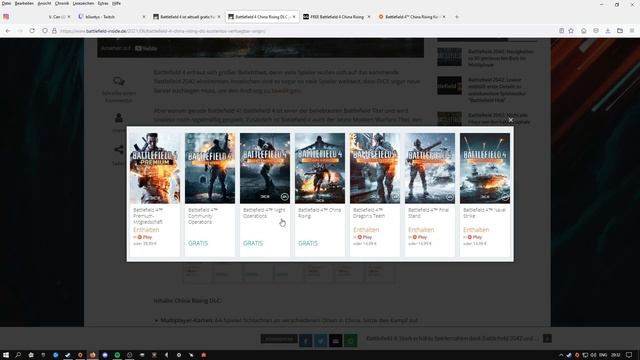This screenshot has height=360, width=640.
Task: Open 'Ansehen auf YouTube' link on video
Action: pyautogui.click(x=129, y=48)
